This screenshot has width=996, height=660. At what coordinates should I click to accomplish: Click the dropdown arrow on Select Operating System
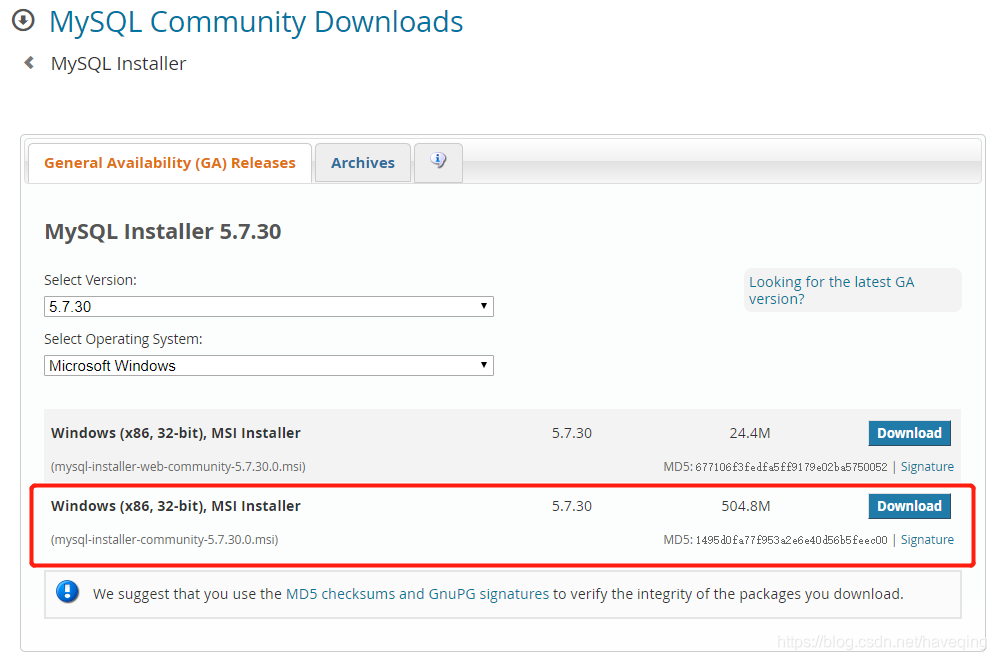click(484, 365)
